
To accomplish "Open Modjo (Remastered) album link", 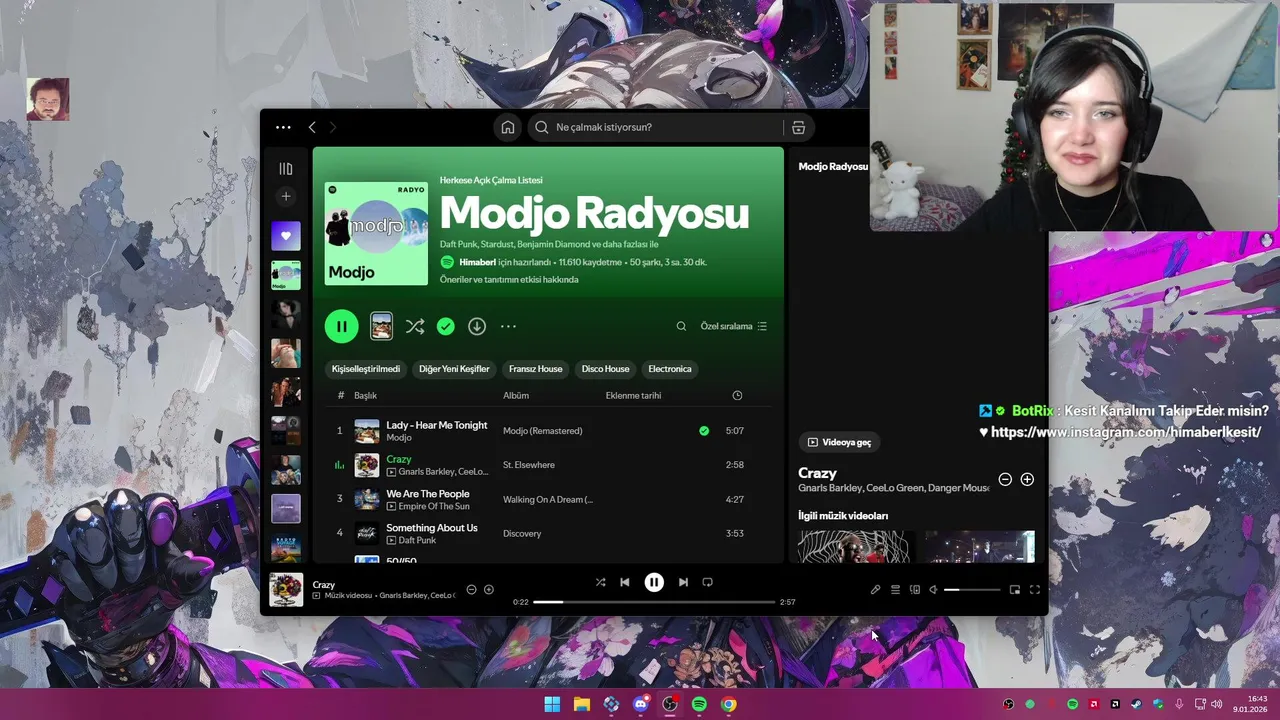I will (542, 431).
